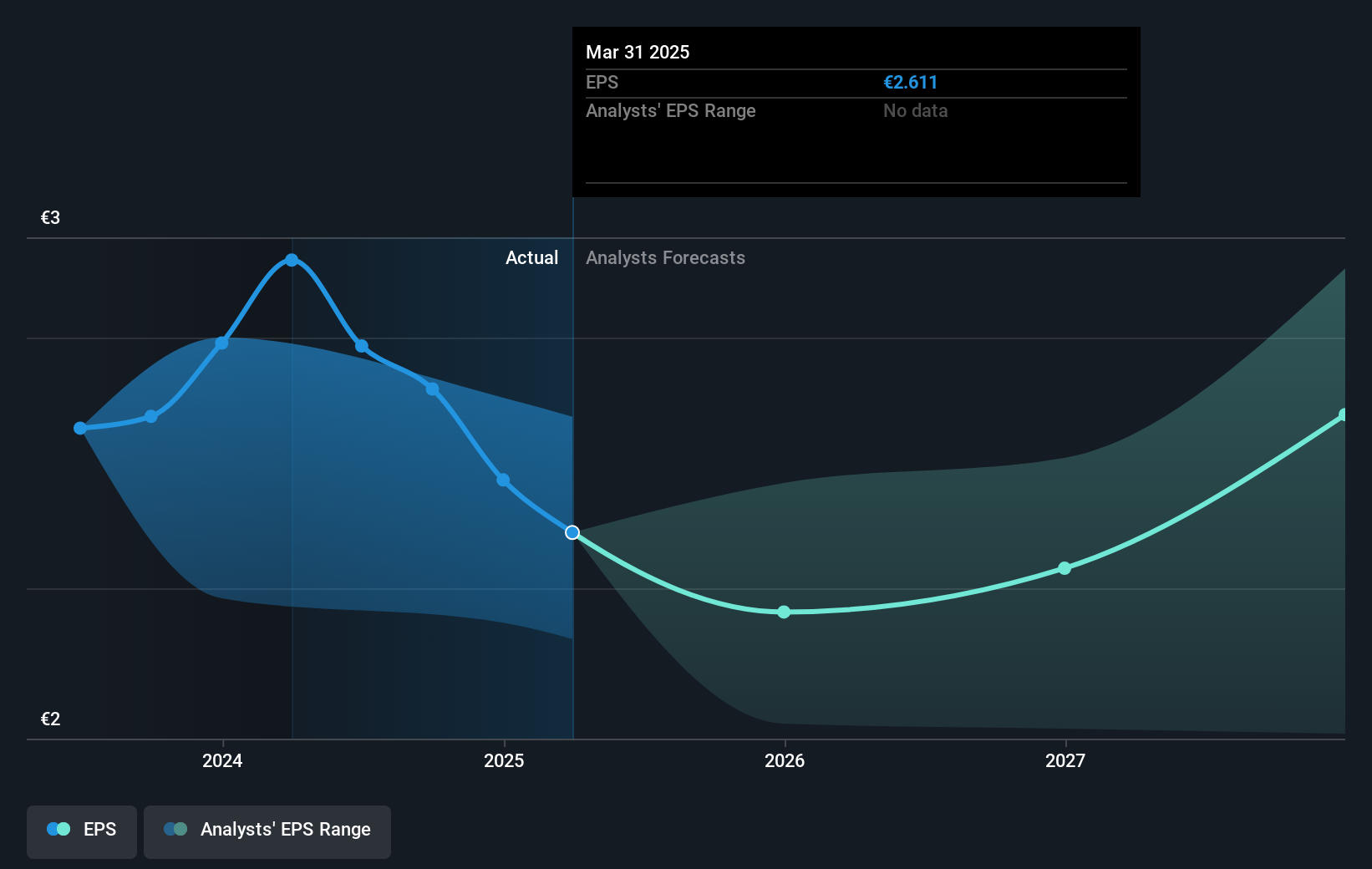Select the Mar 31 2025 EPS data point
This screenshot has height=869, width=1372.
[572, 532]
